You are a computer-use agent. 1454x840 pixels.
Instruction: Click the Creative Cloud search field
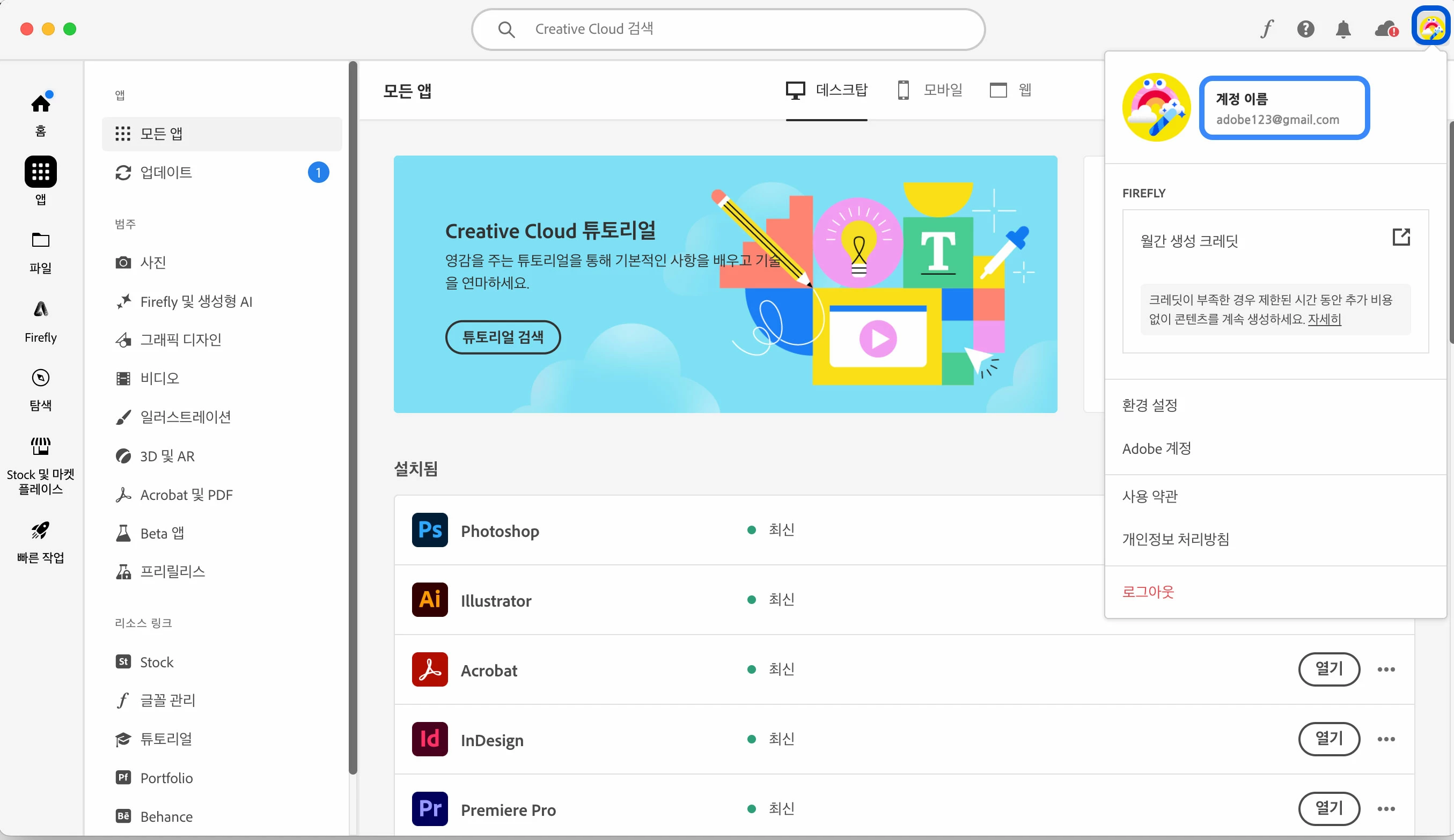[727, 29]
